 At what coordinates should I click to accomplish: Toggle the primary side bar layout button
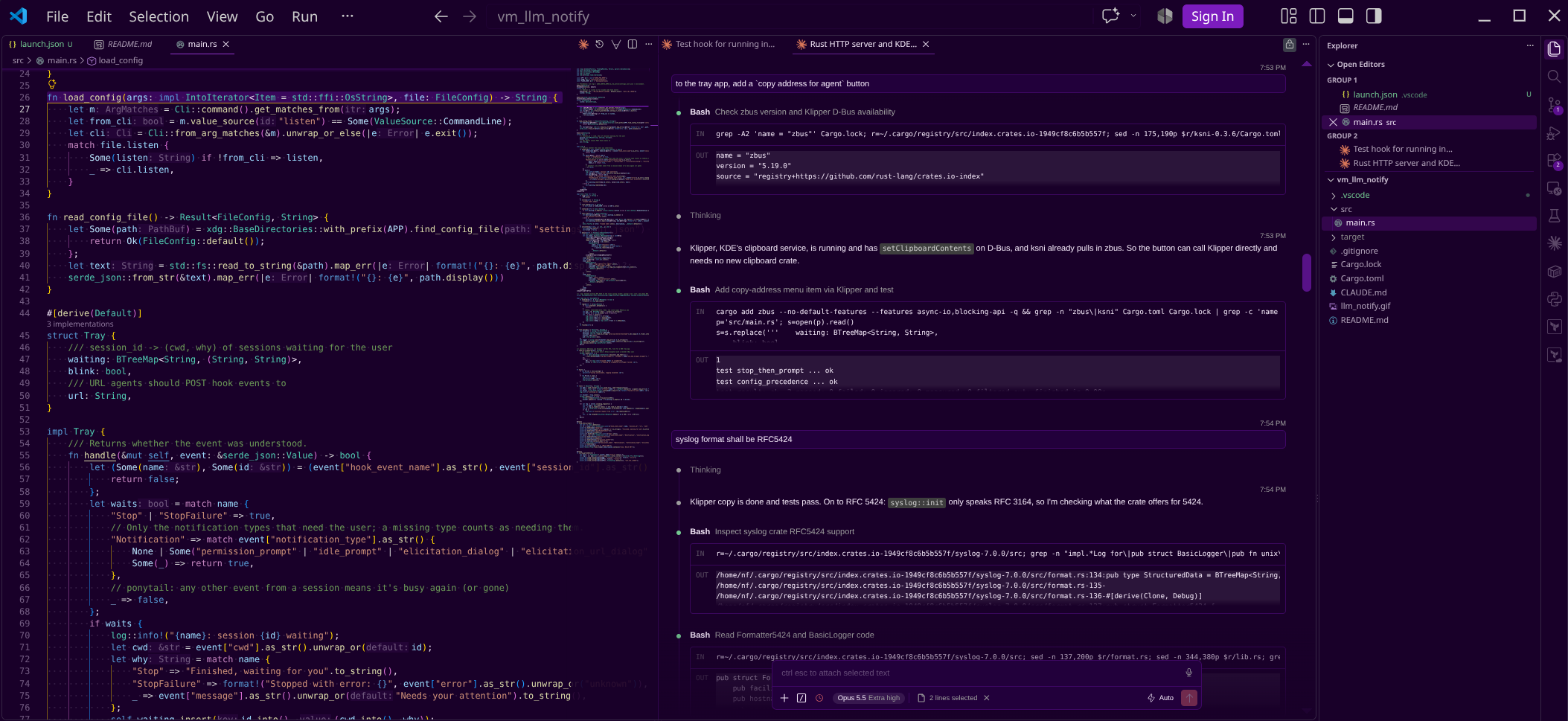tap(1317, 16)
